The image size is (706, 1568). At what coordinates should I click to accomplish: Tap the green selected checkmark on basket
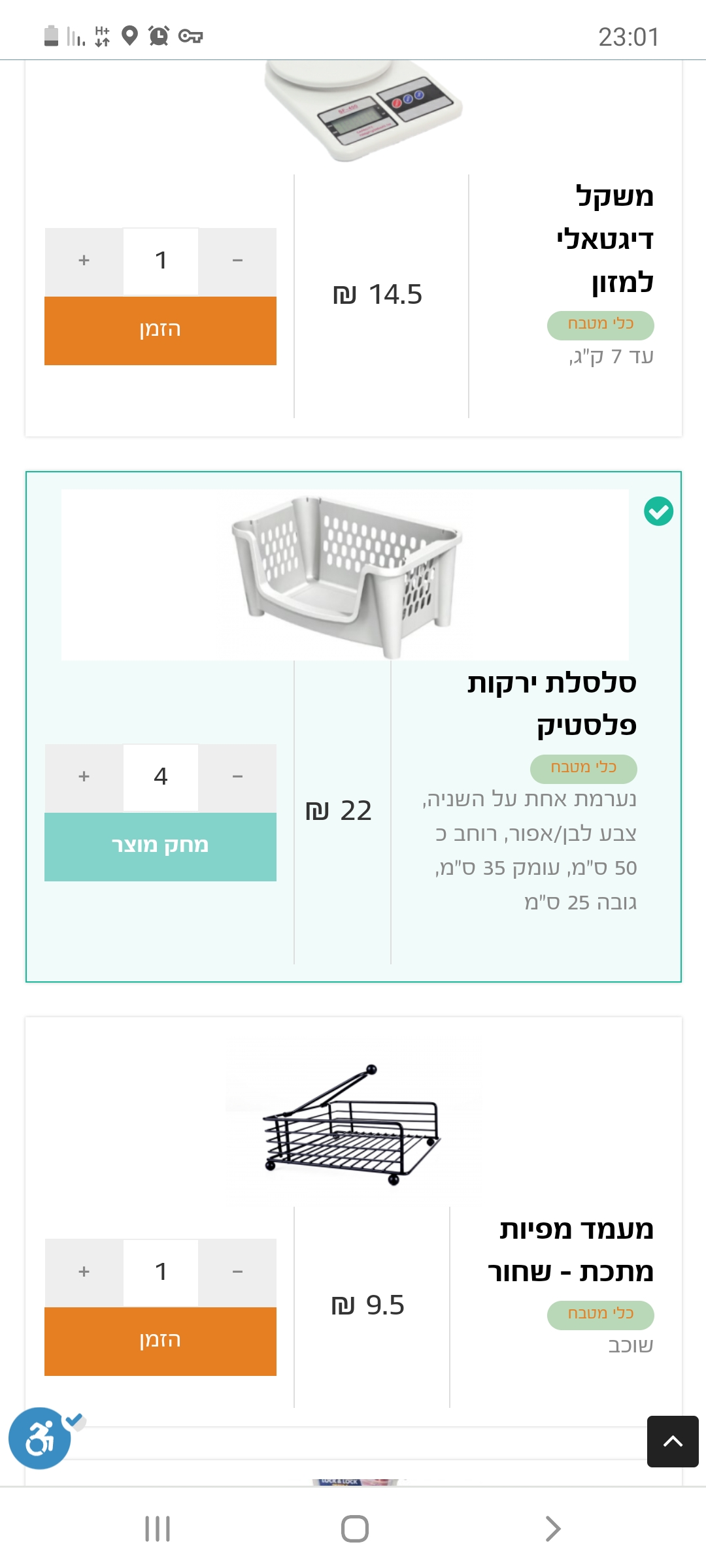click(658, 511)
